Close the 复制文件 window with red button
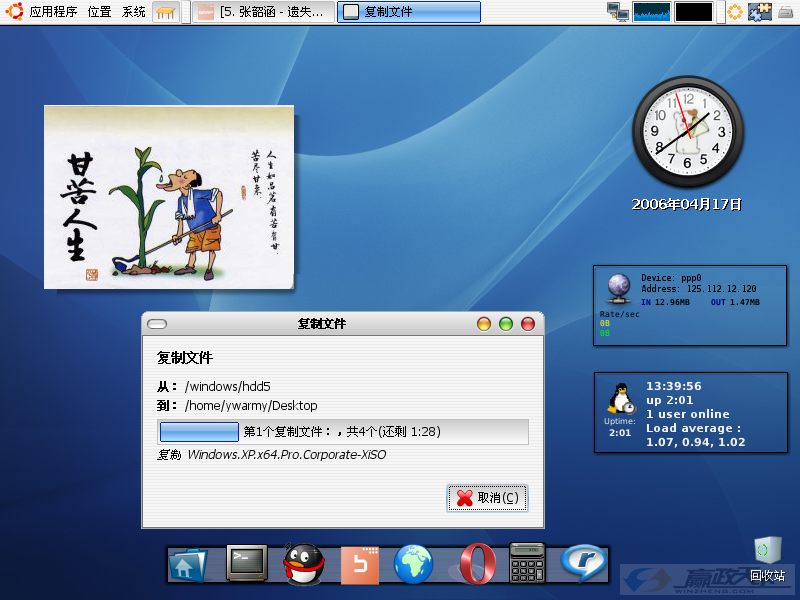800x600 pixels. (x=528, y=324)
